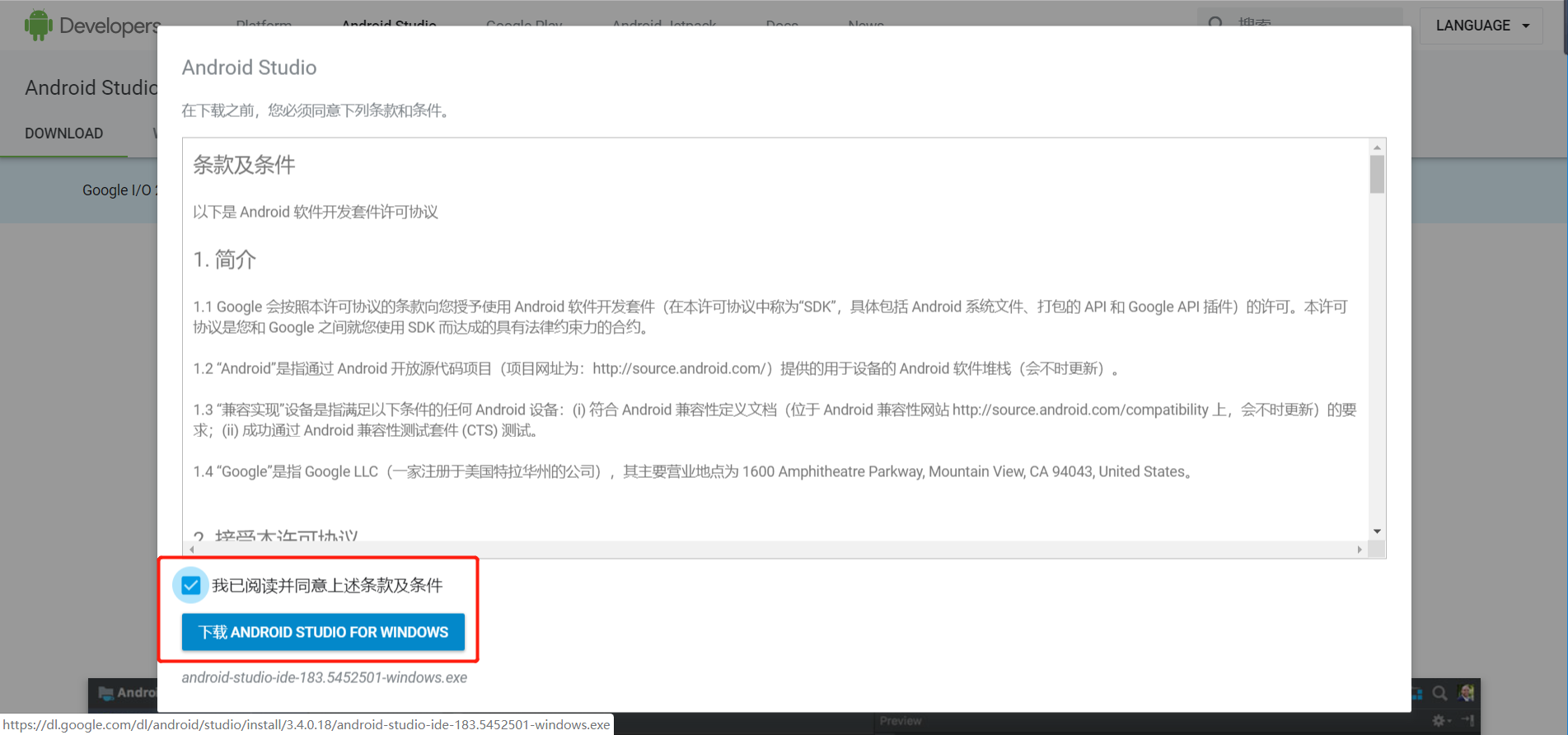Click the 1.4 Google LLC paragraph
The height and width of the screenshot is (735, 1568).
[694, 471]
